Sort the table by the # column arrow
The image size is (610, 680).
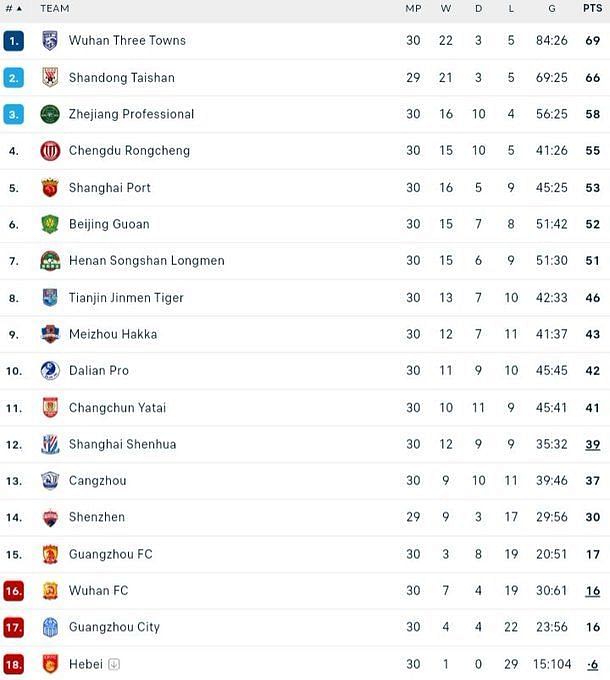click(19, 9)
